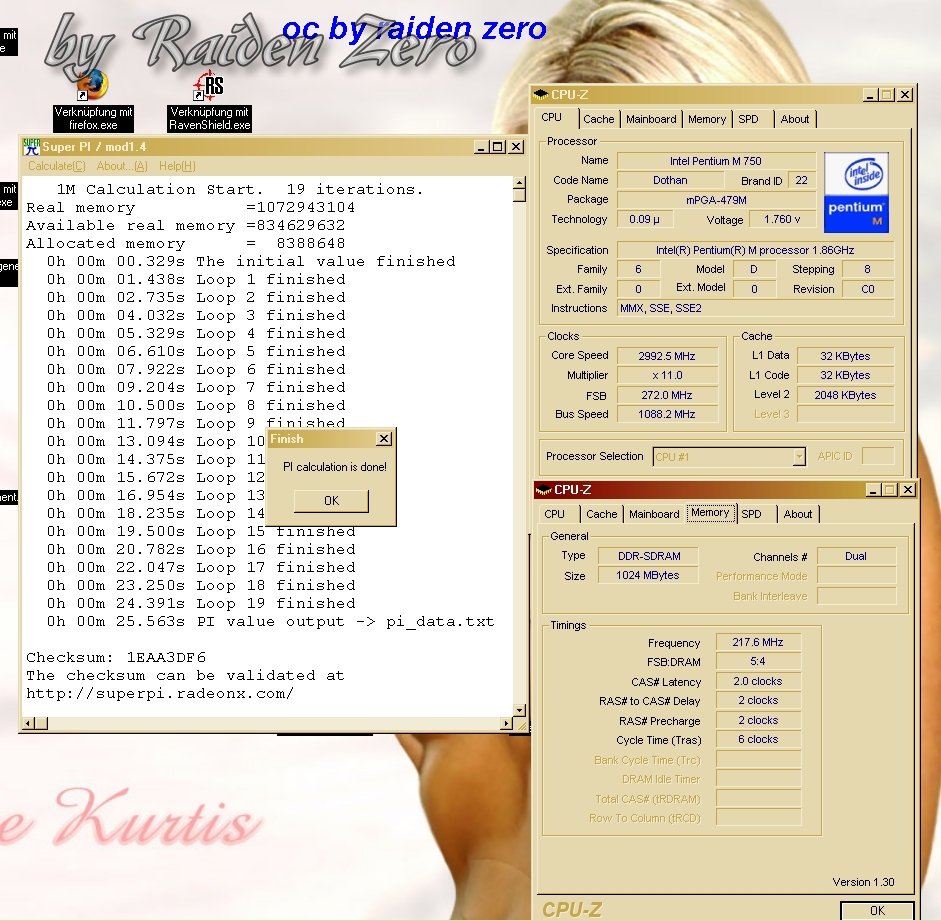This screenshot has width=941, height=921.
Task: Click the FSB value 272.0 MHz
Action: click(x=667, y=395)
